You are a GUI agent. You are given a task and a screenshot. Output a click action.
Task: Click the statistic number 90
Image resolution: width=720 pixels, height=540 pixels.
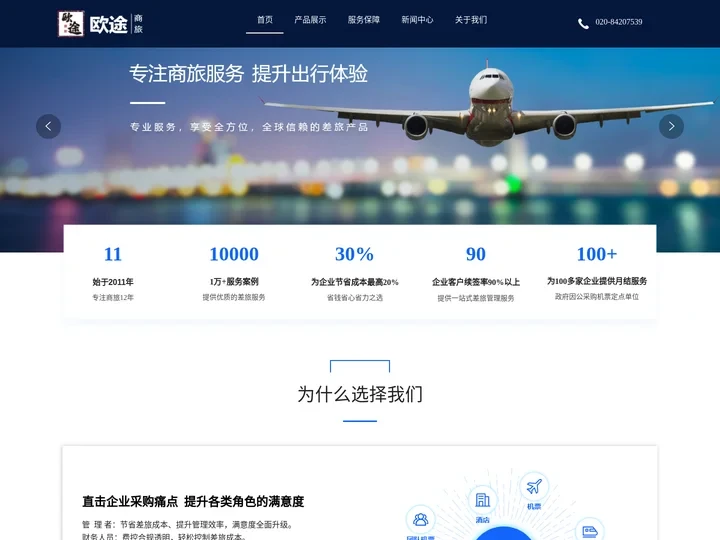click(476, 254)
